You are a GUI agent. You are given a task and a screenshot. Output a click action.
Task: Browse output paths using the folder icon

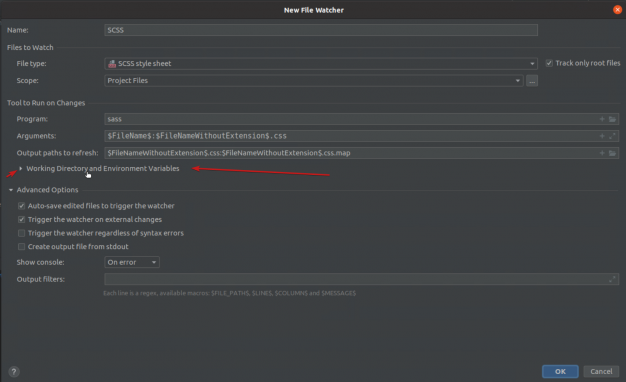(612, 153)
